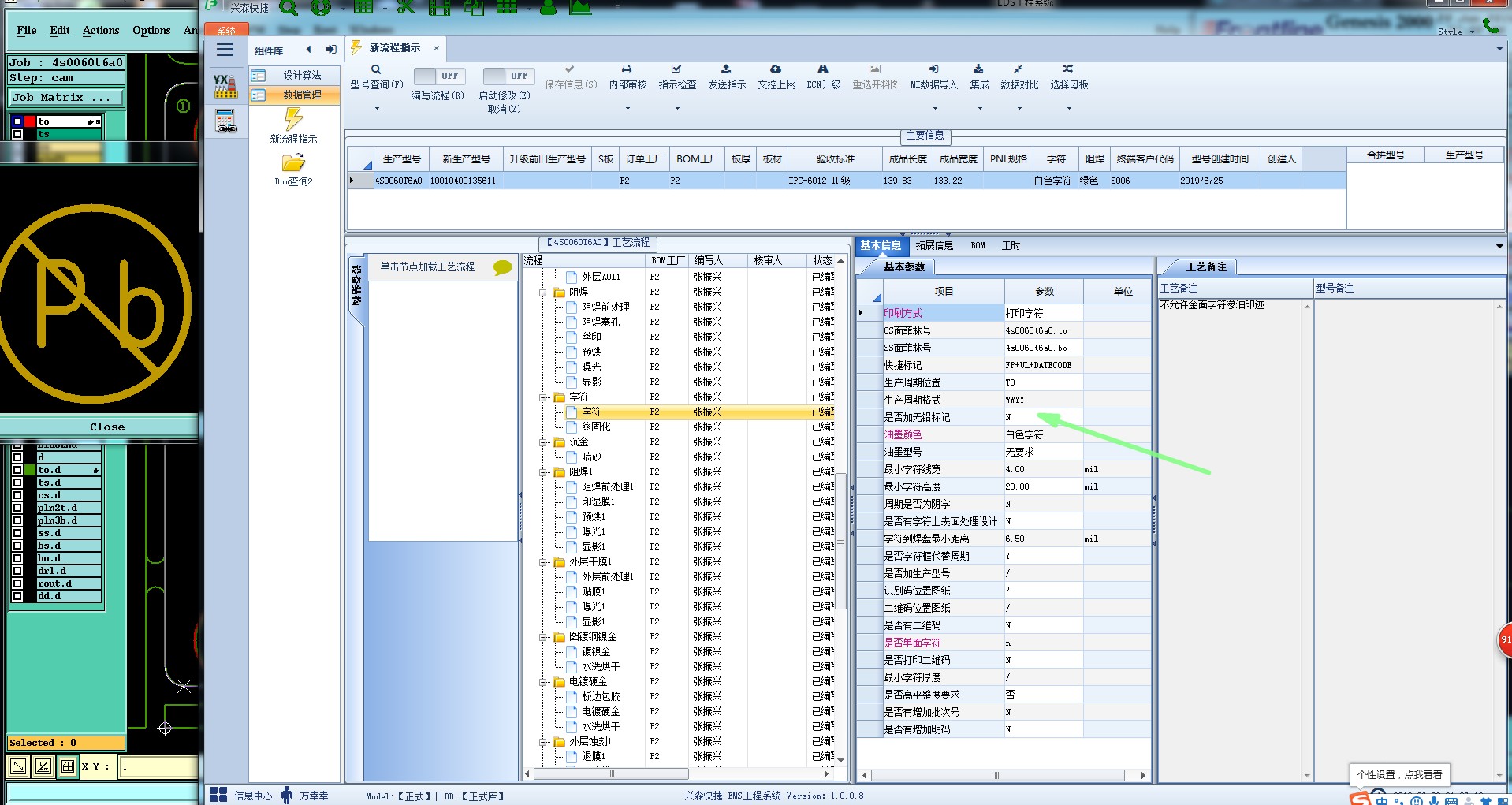Click the grid snap icon in Genesis
Viewport: 1512px width, 805px height.
coord(68,766)
